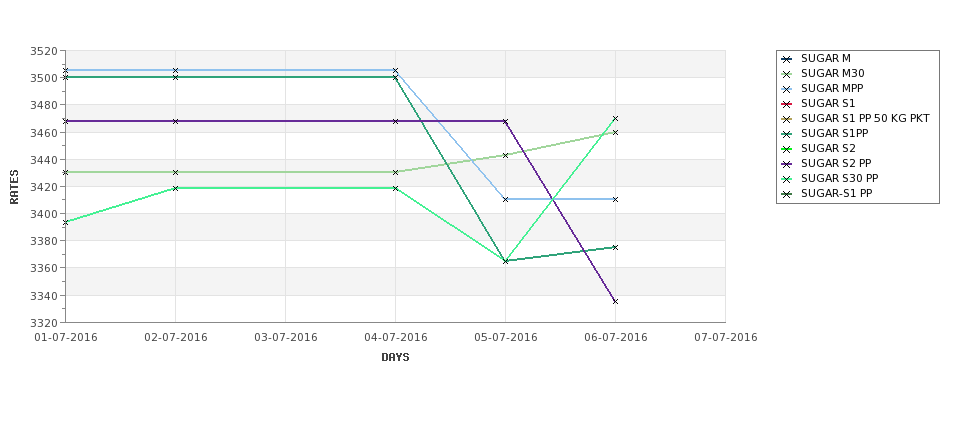
Task: Click the RATES y-axis title
Action: [x=14, y=187]
